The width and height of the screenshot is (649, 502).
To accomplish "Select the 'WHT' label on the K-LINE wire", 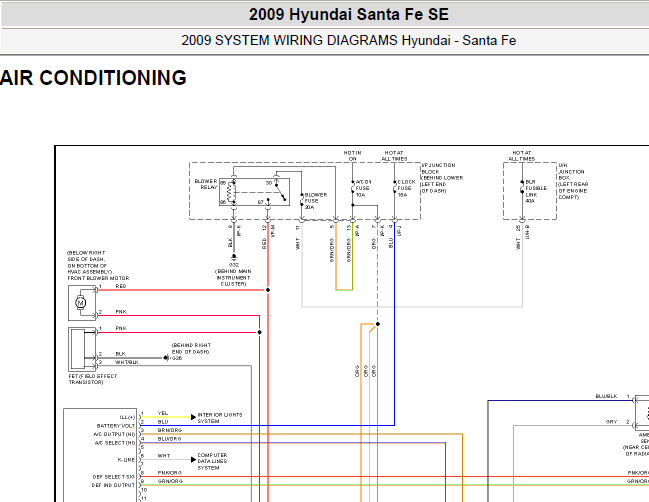I will (164, 456).
